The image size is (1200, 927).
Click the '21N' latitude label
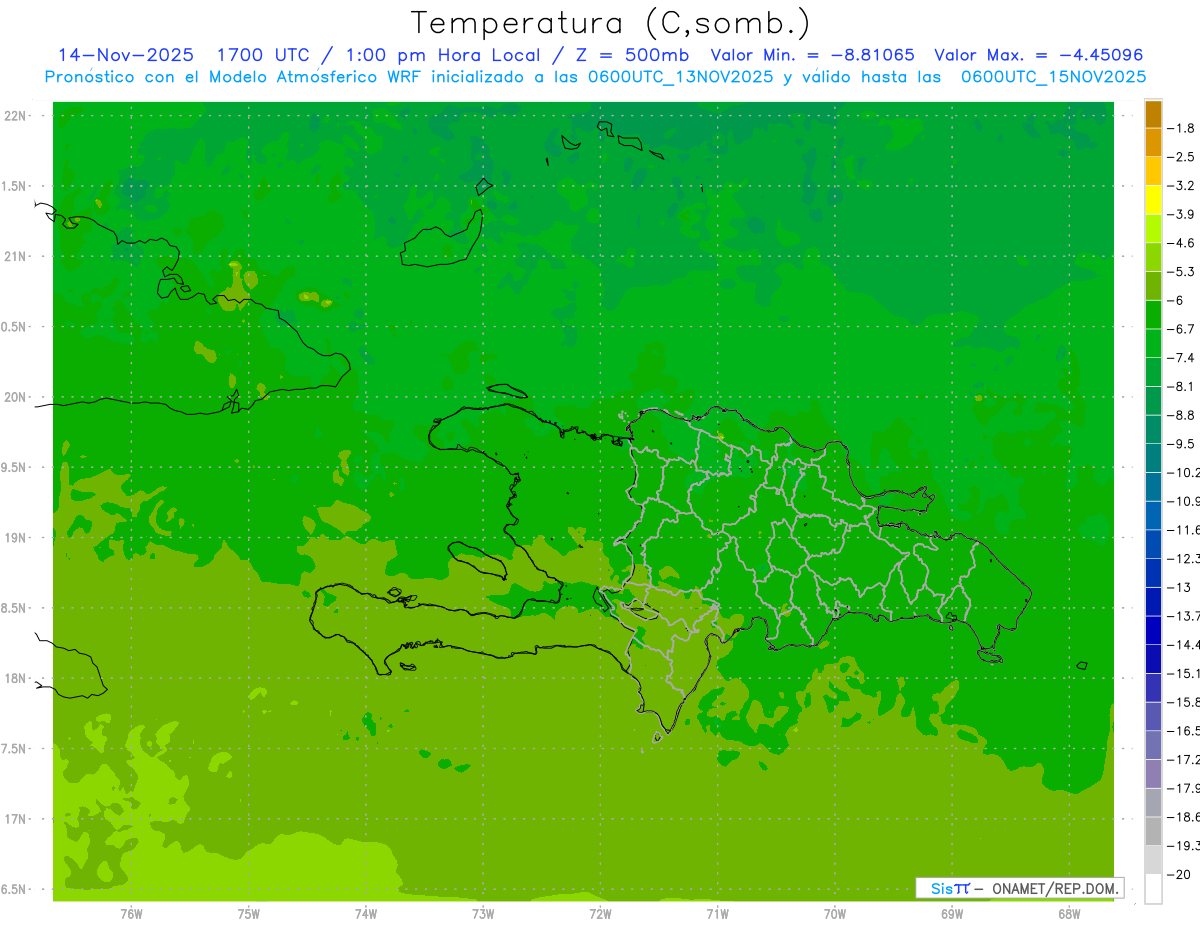[15, 256]
